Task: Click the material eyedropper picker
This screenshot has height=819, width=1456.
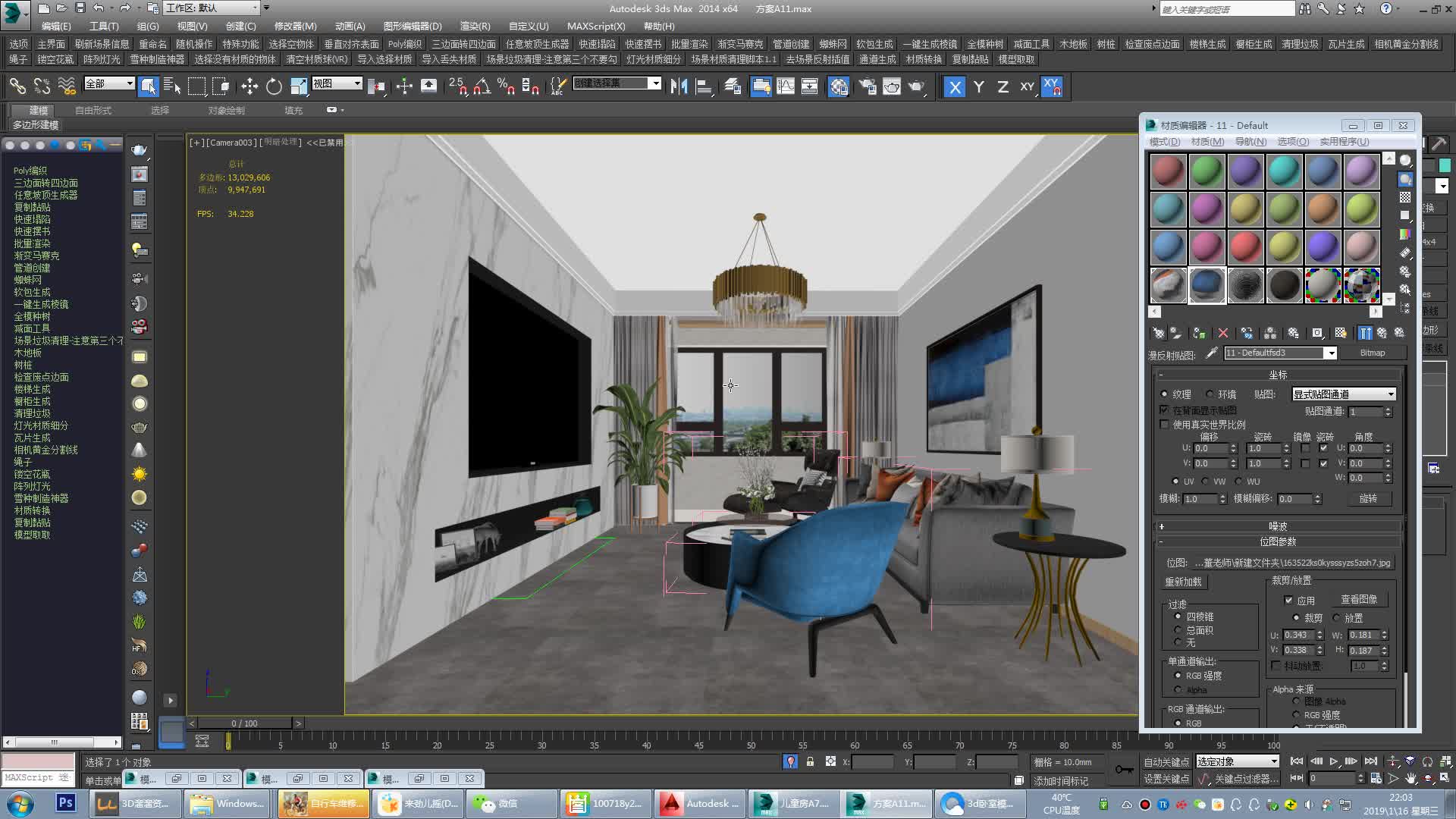Action: pyautogui.click(x=1211, y=353)
